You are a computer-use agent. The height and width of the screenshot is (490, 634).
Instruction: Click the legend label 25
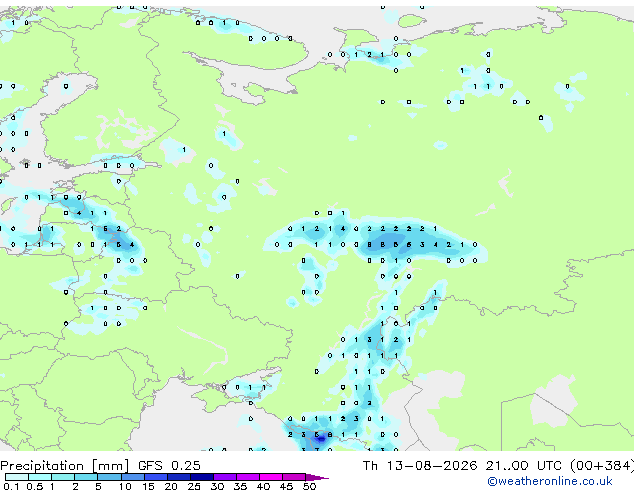pyautogui.click(x=194, y=486)
